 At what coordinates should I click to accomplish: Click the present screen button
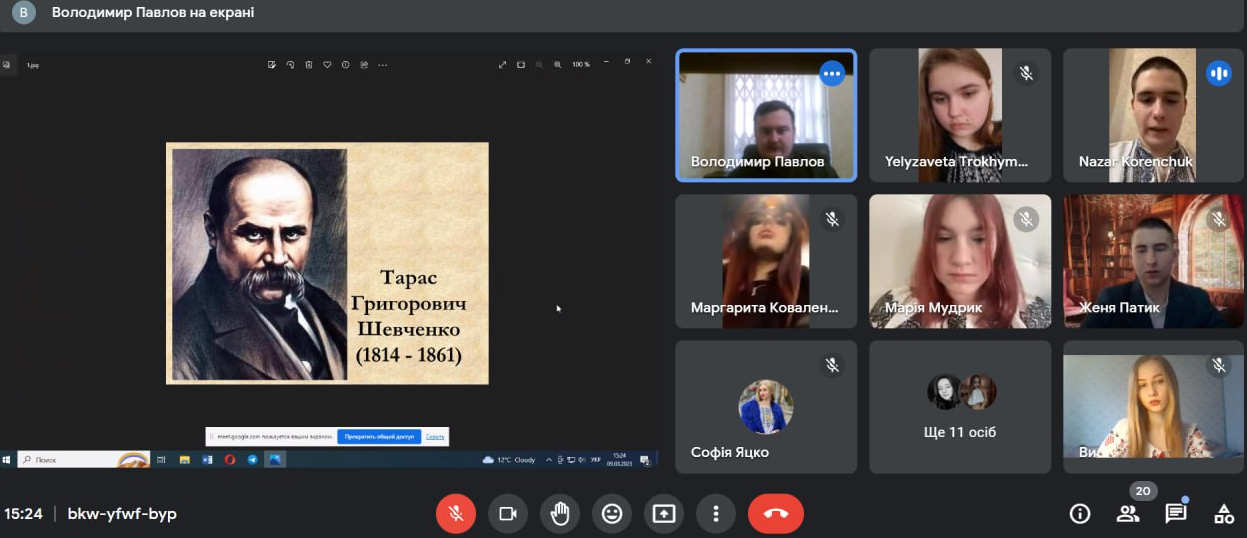(664, 514)
